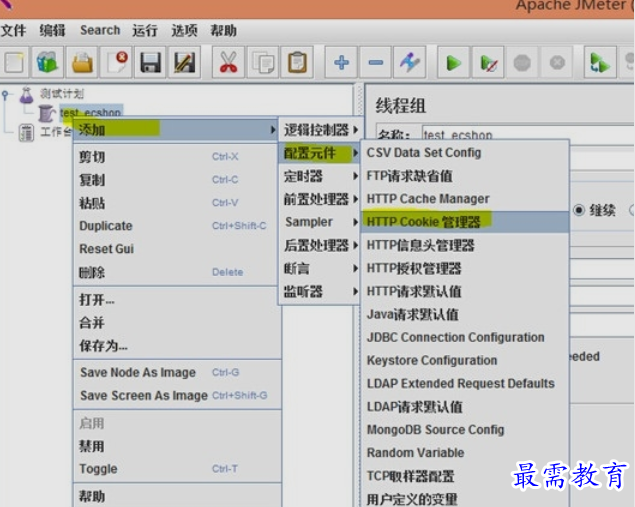This screenshot has width=635, height=507.
Task: Open the 文件 menu
Action: point(13,30)
